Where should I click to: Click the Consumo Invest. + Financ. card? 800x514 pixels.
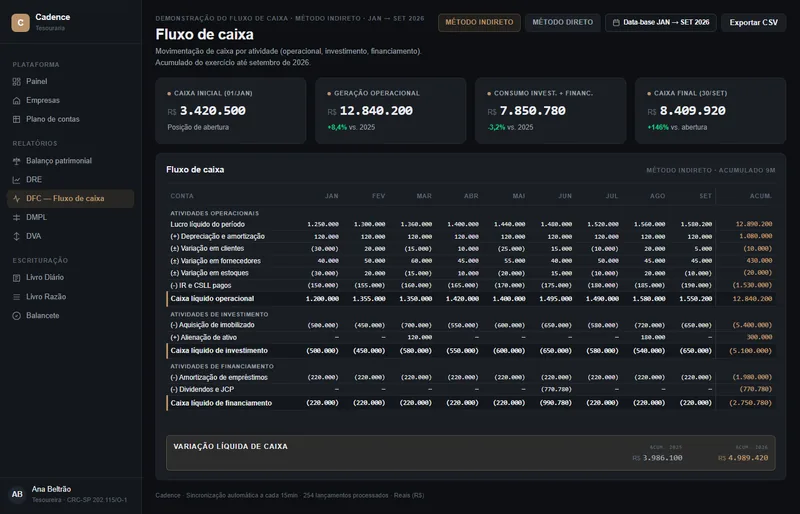click(551, 111)
